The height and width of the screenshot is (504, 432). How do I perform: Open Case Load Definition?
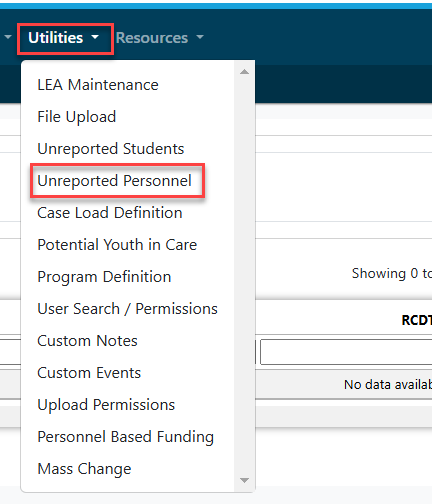(x=110, y=213)
